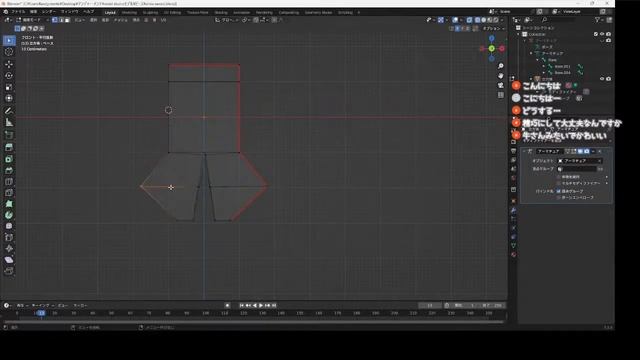Click the timeline current frame marker
Viewport: 640px width, 360px height.
[x=41, y=313]
